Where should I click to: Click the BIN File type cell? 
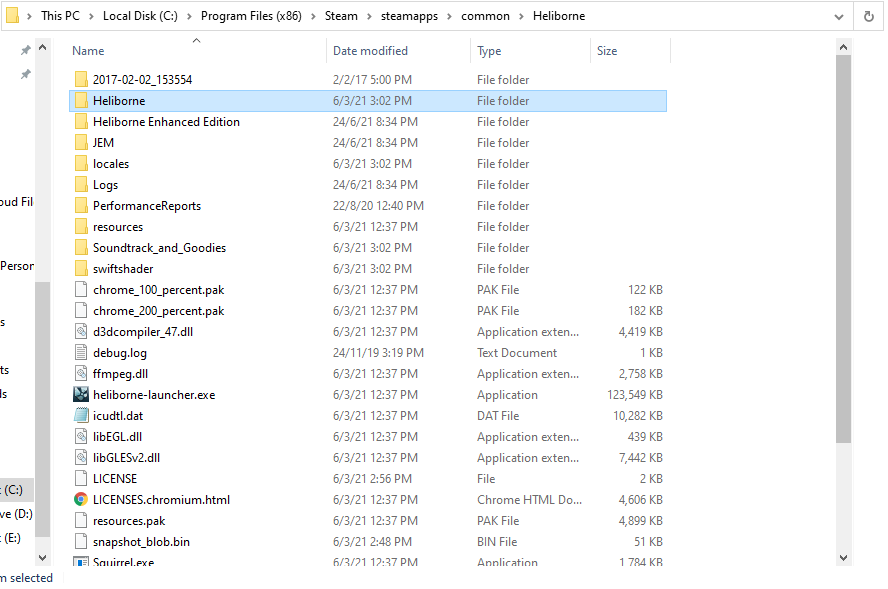[497, 541]
